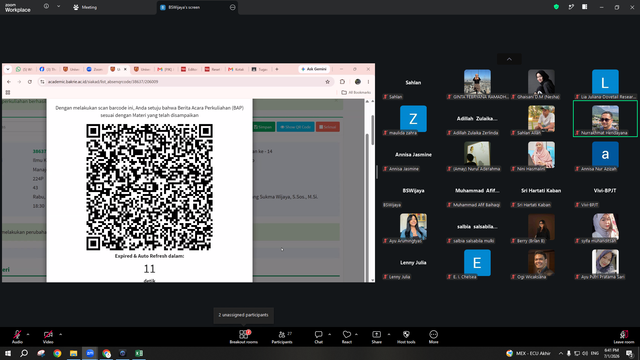Show hidden system tray icons

[561, 353]
